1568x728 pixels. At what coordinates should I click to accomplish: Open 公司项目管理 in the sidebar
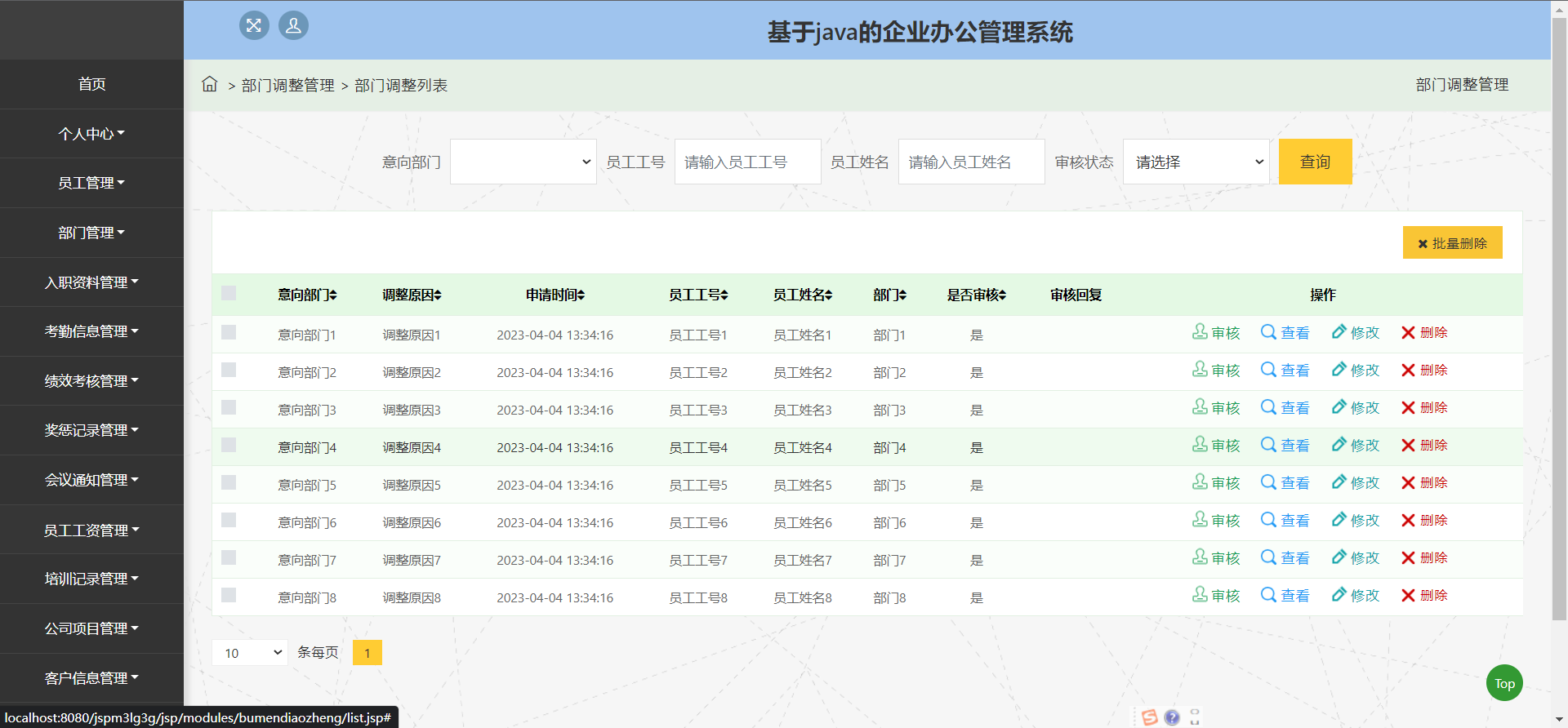pos(91,628)
